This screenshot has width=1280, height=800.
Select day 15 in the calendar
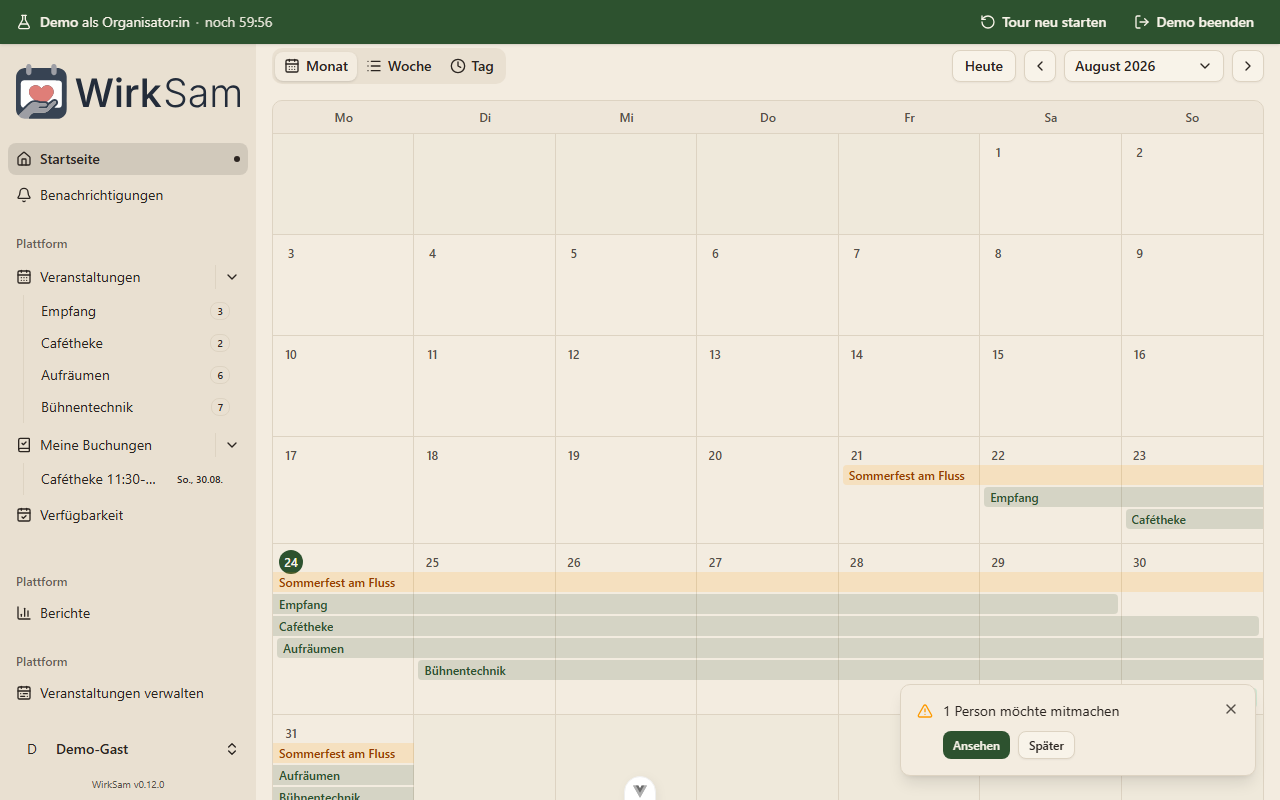(x=998, y=355)
